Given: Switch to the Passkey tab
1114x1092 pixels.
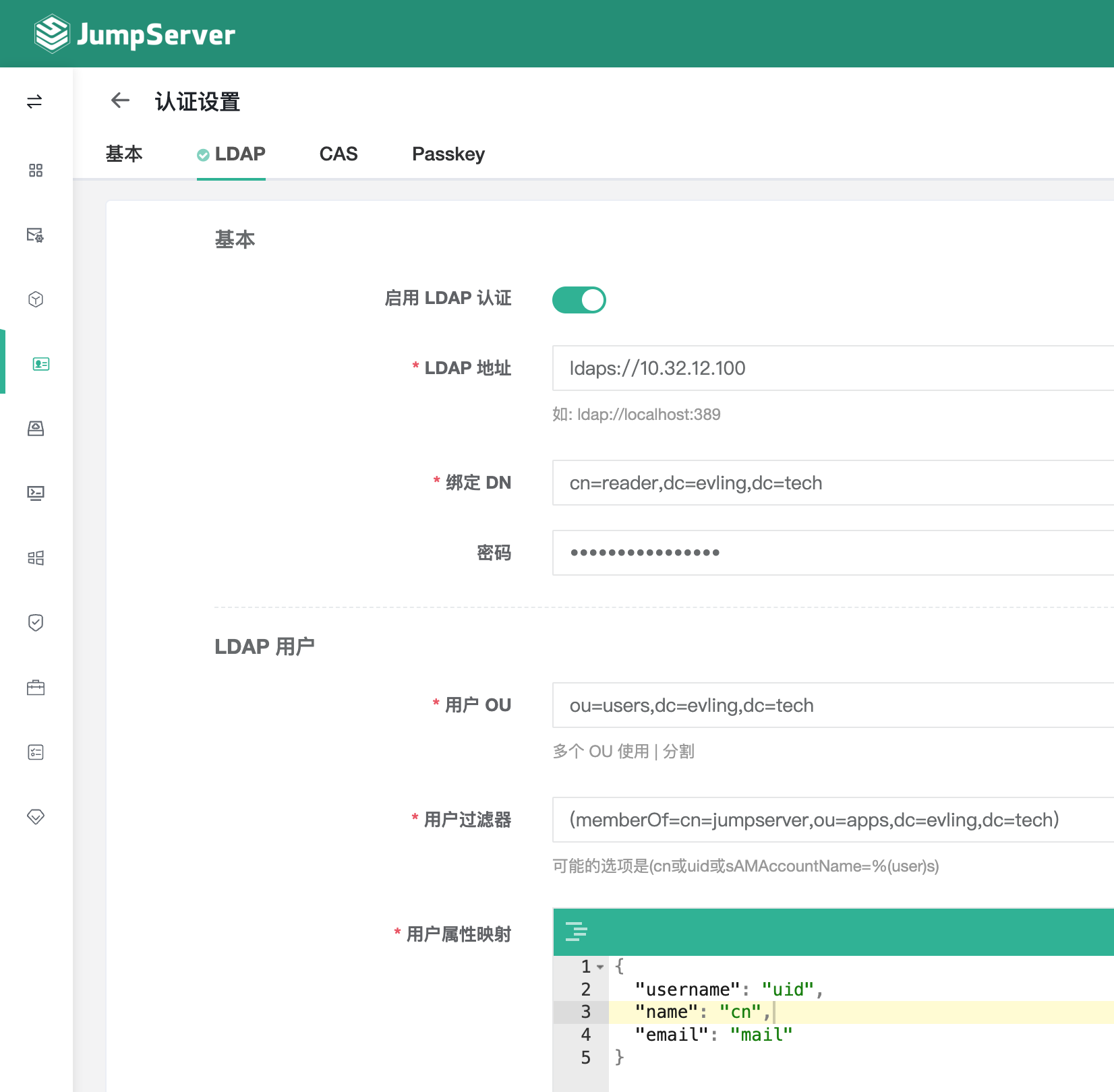Looking at the screenshot, I should point(448,154).
